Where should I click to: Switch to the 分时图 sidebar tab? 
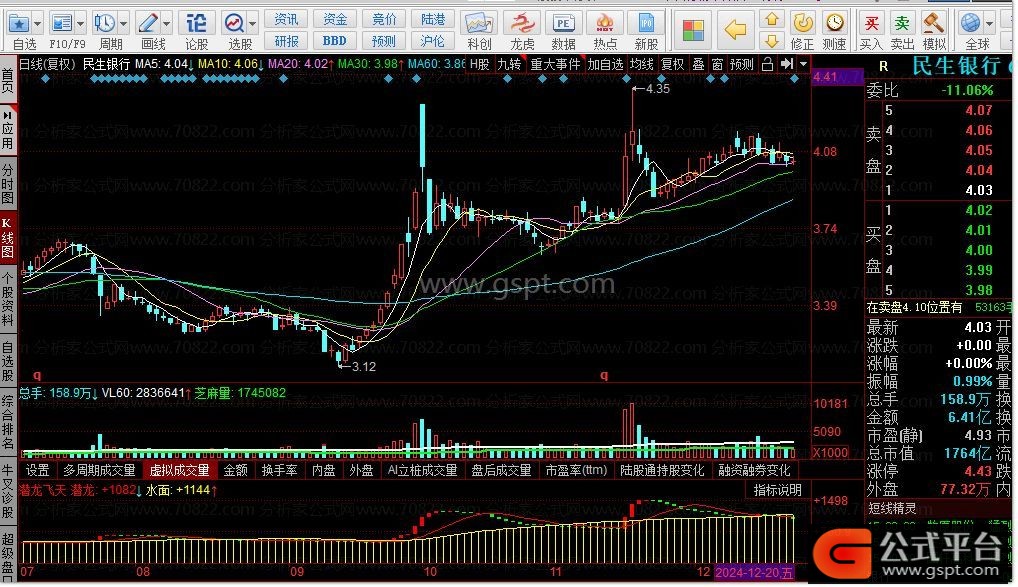point(8,182)
